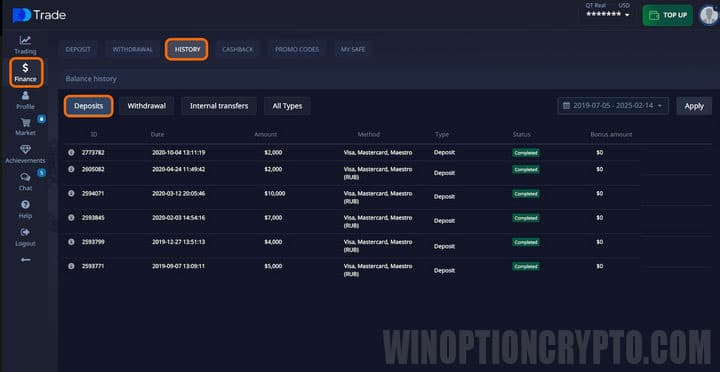Viewport: 720px width, 372px height.
Task: Click the green Top Up button
Action: tap(668, 15)
